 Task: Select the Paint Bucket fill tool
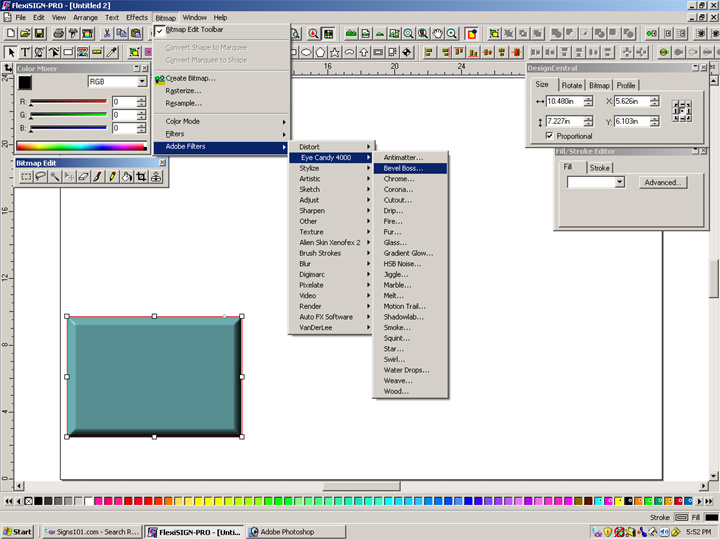point(127,177)
